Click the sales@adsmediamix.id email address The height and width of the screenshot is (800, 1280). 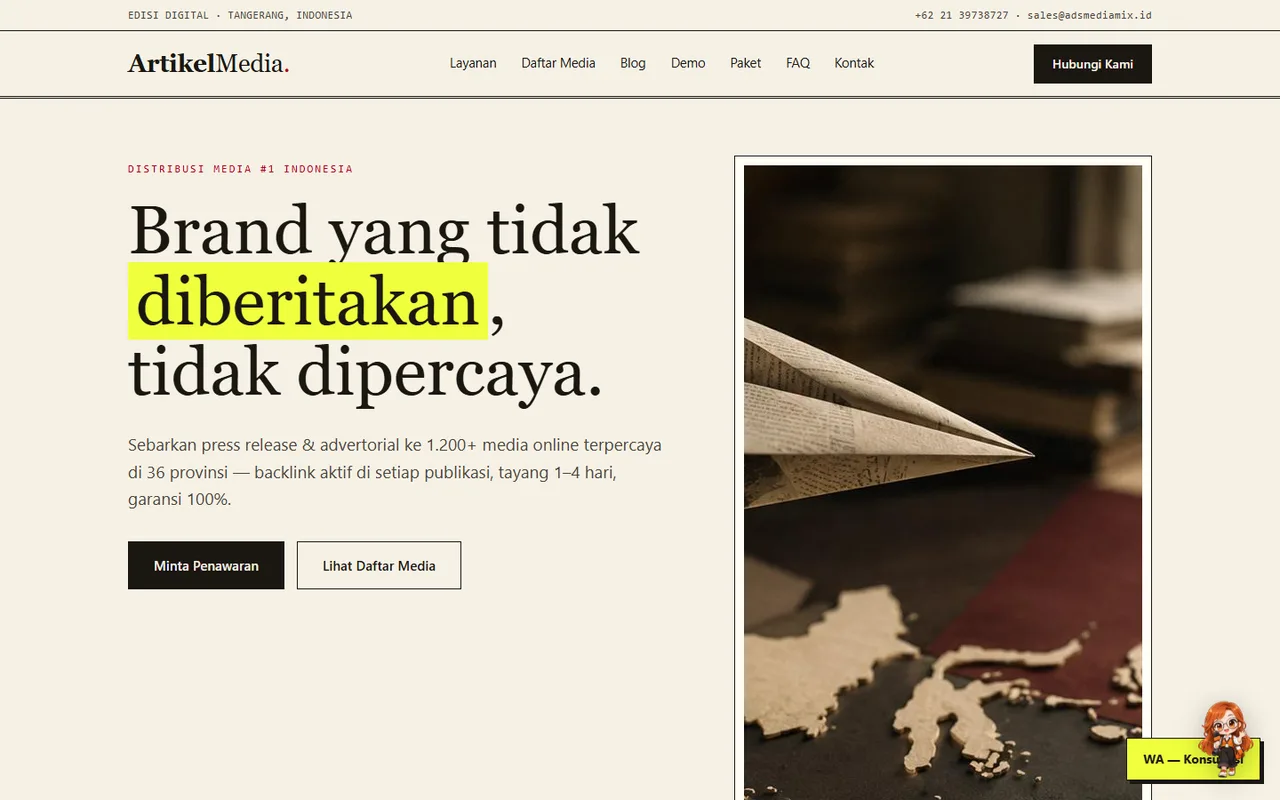tap(1089, 15)
